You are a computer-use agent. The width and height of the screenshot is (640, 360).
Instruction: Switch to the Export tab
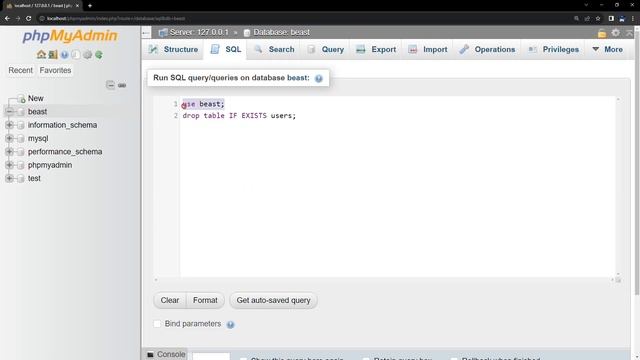pos(376,49)
